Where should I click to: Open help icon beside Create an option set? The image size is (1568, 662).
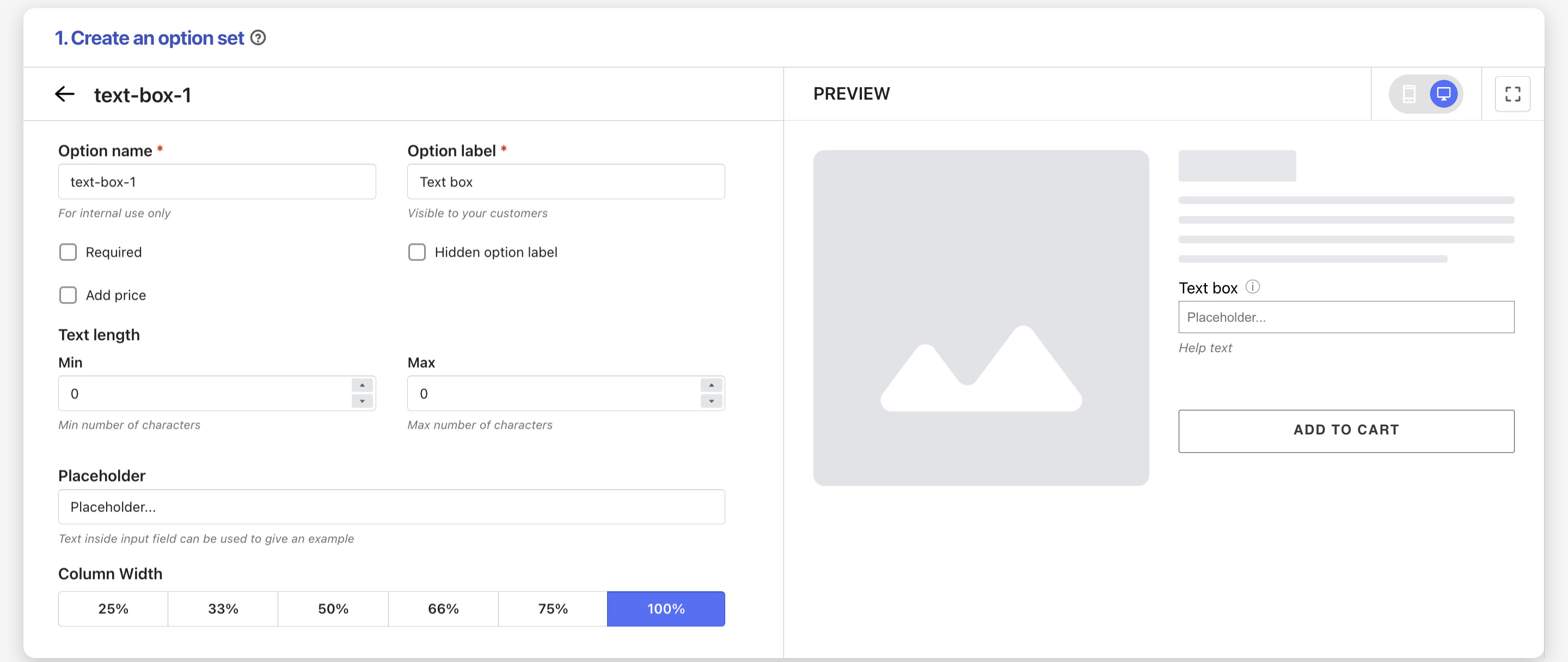(258, 38)
